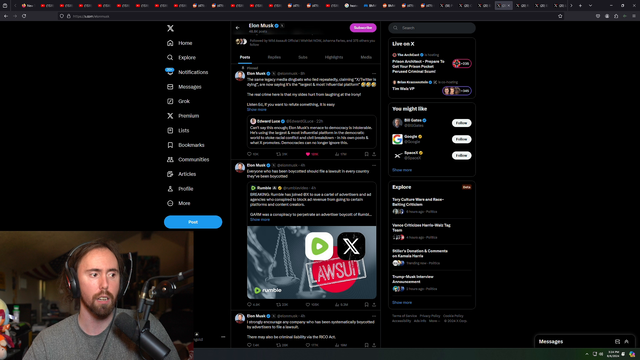Expand the Messages drawer chevron

pos(627,342)
